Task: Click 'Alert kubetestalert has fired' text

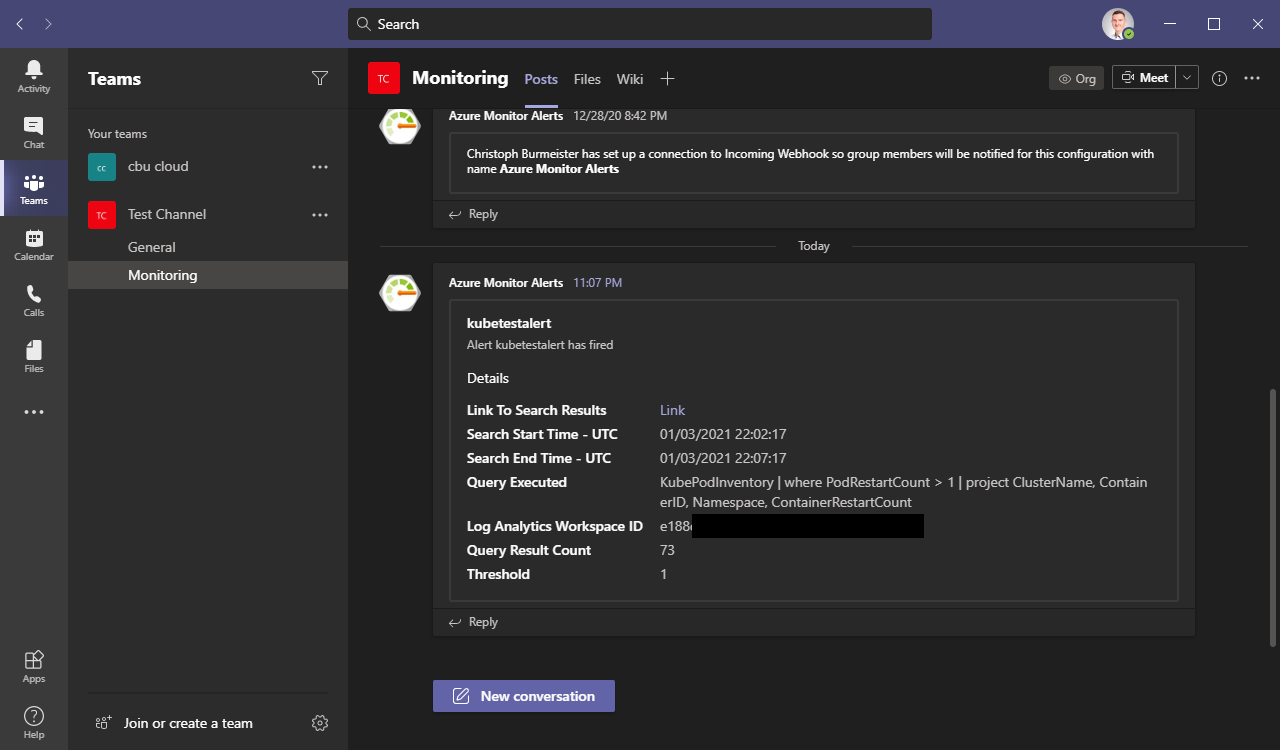Action: click(x=540, y=345)
